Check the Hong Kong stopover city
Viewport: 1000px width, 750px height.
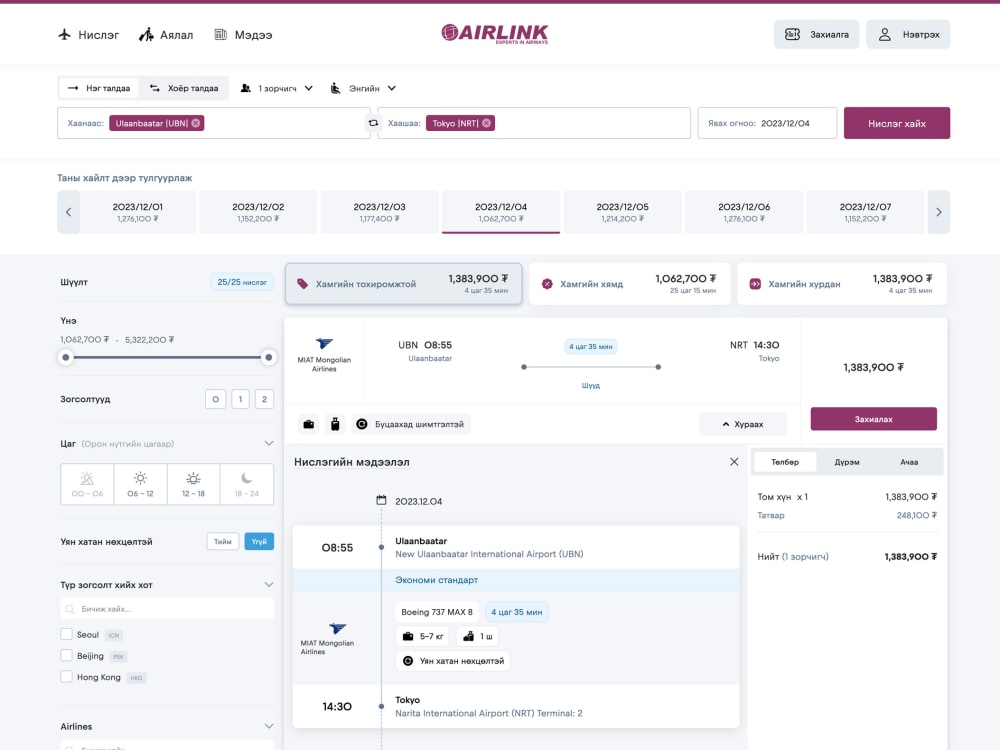pyautogui.click(x=66, y=677)
